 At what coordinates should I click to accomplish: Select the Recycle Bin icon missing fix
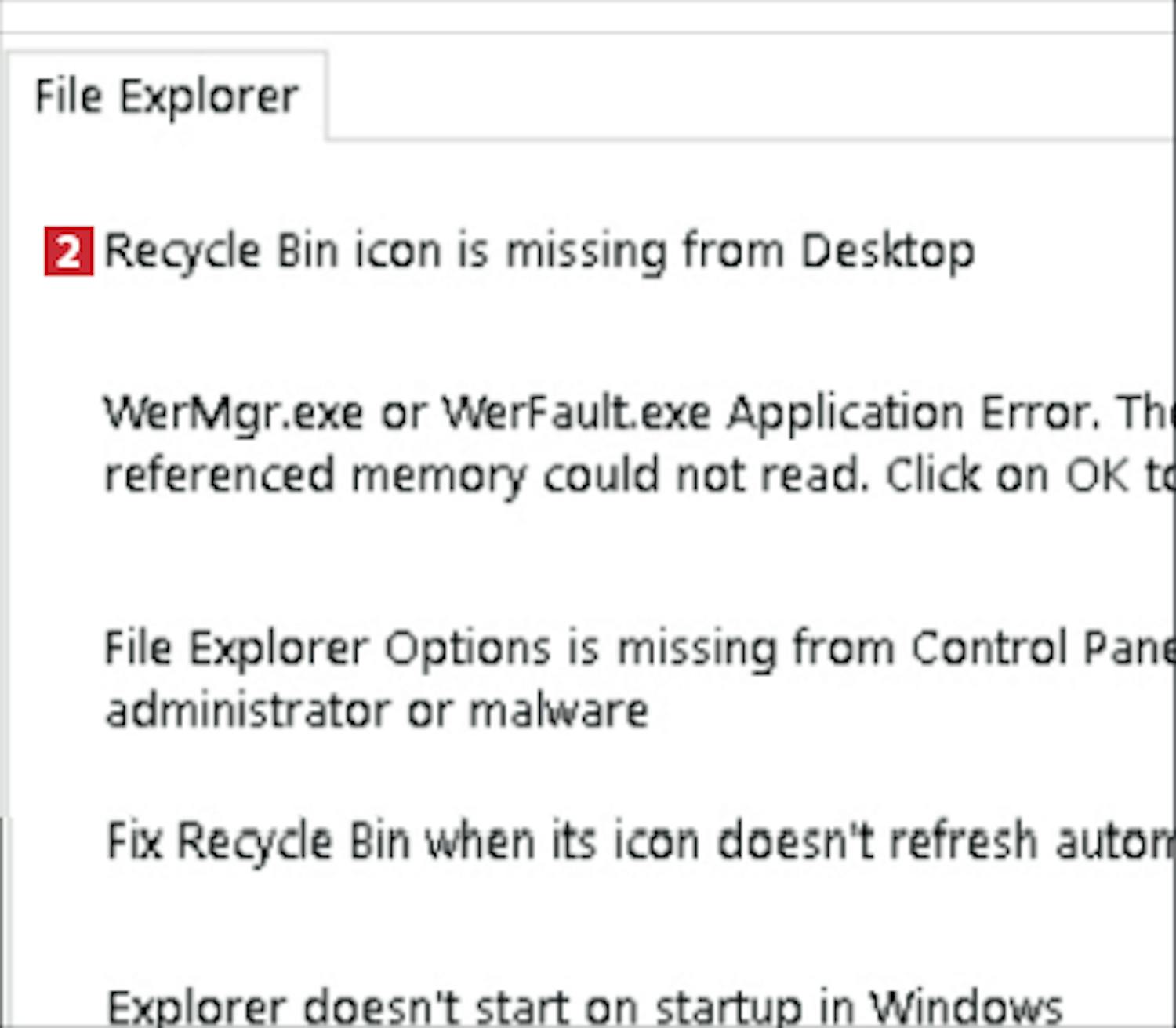(539, 252)
